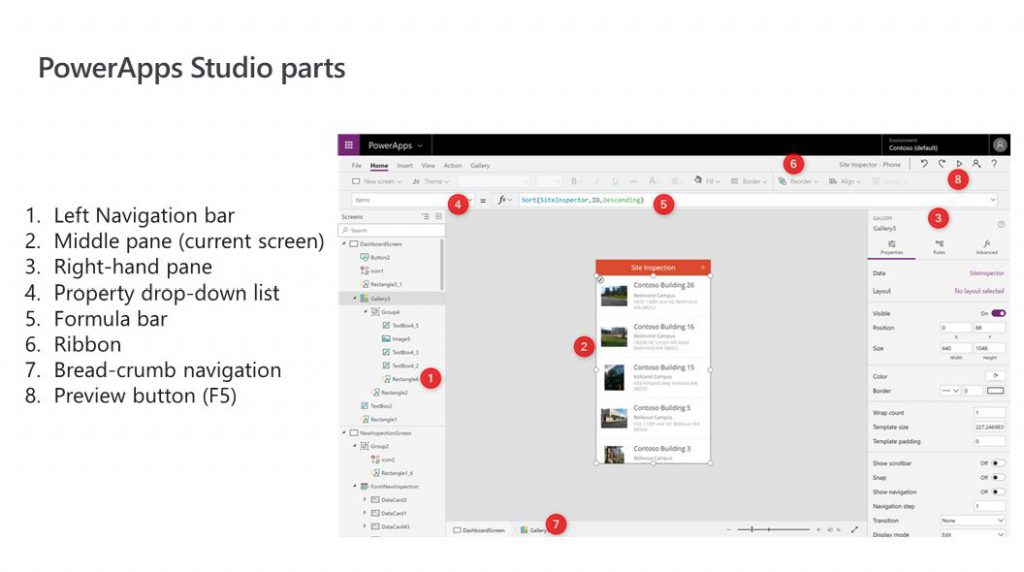Image resolution: width=1024 pixels, height=572 pixels.
Task: Click the plus icon in Site Inspection header
Action: coord(703,267)
